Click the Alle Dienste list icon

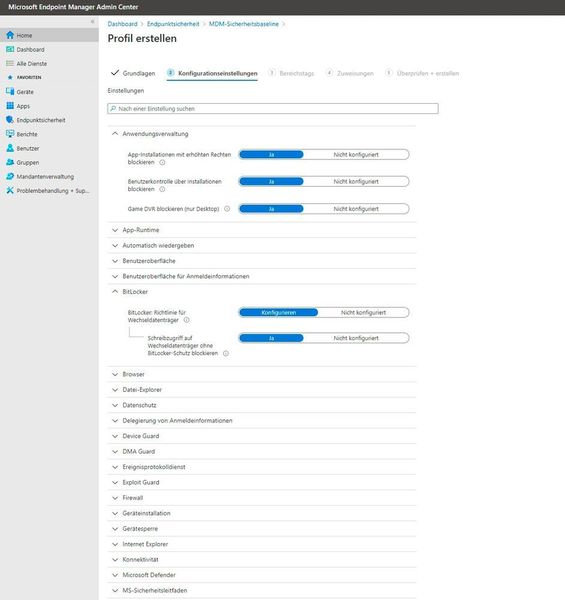[10, 64]
